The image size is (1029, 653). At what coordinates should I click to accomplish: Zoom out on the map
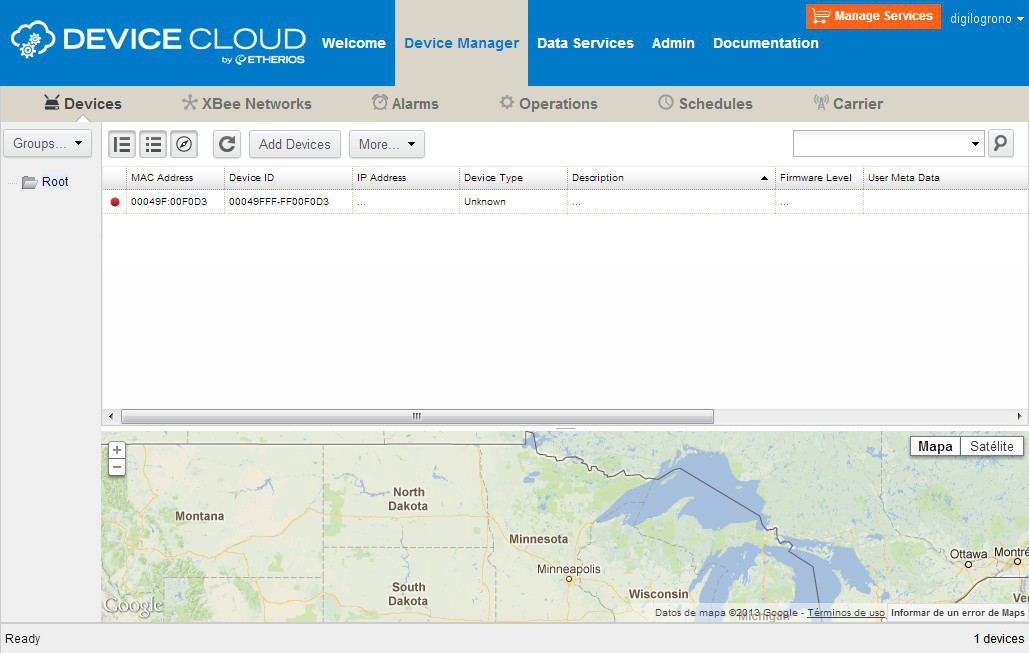pyautogui.click(x=117, y=467)
